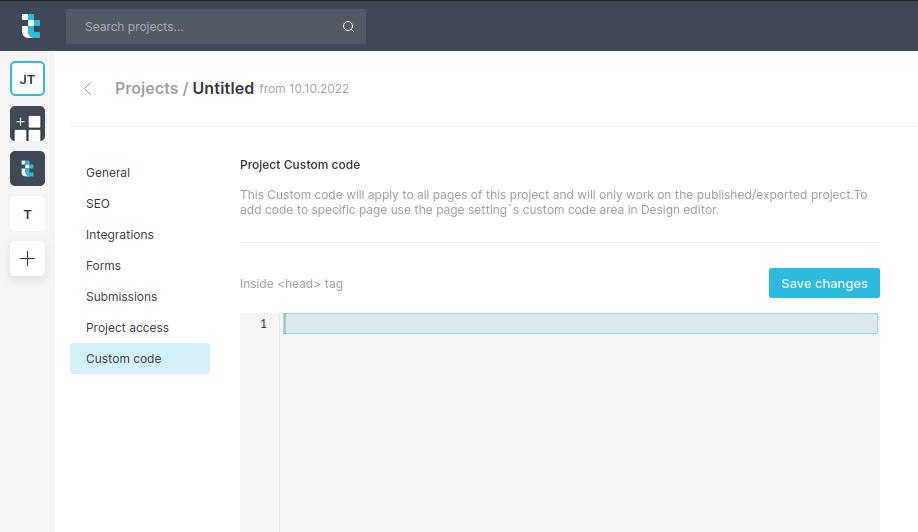Select the Custom code tab

[x=124, y=359]
